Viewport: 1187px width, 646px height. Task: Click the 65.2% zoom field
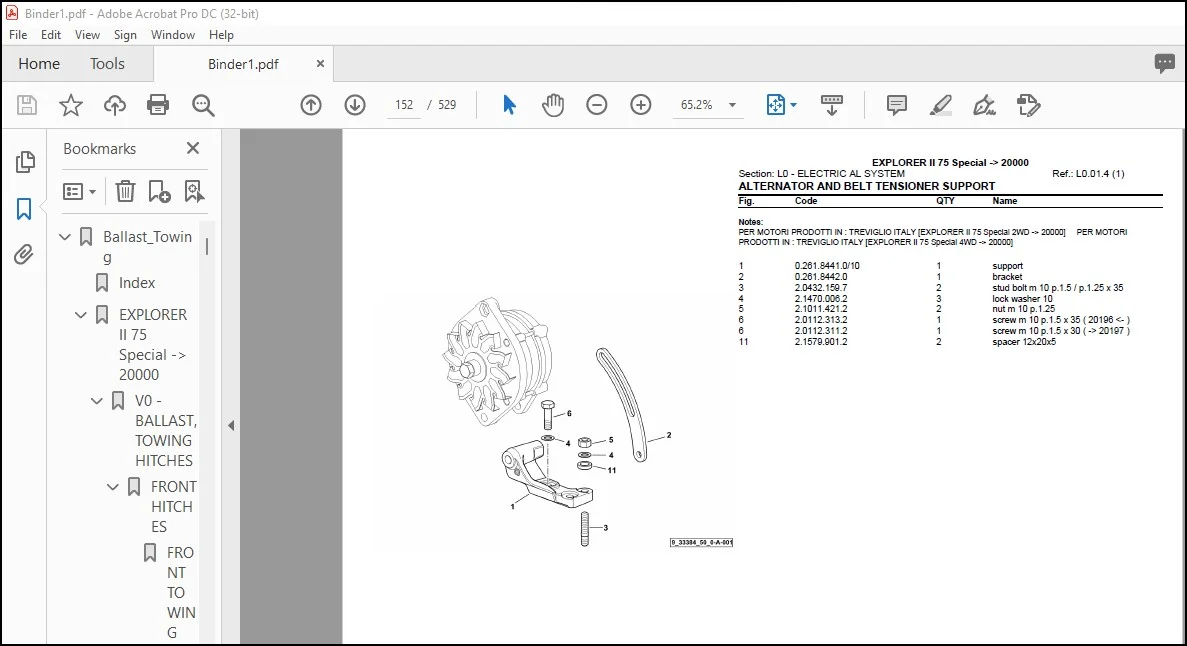[696, 105]
